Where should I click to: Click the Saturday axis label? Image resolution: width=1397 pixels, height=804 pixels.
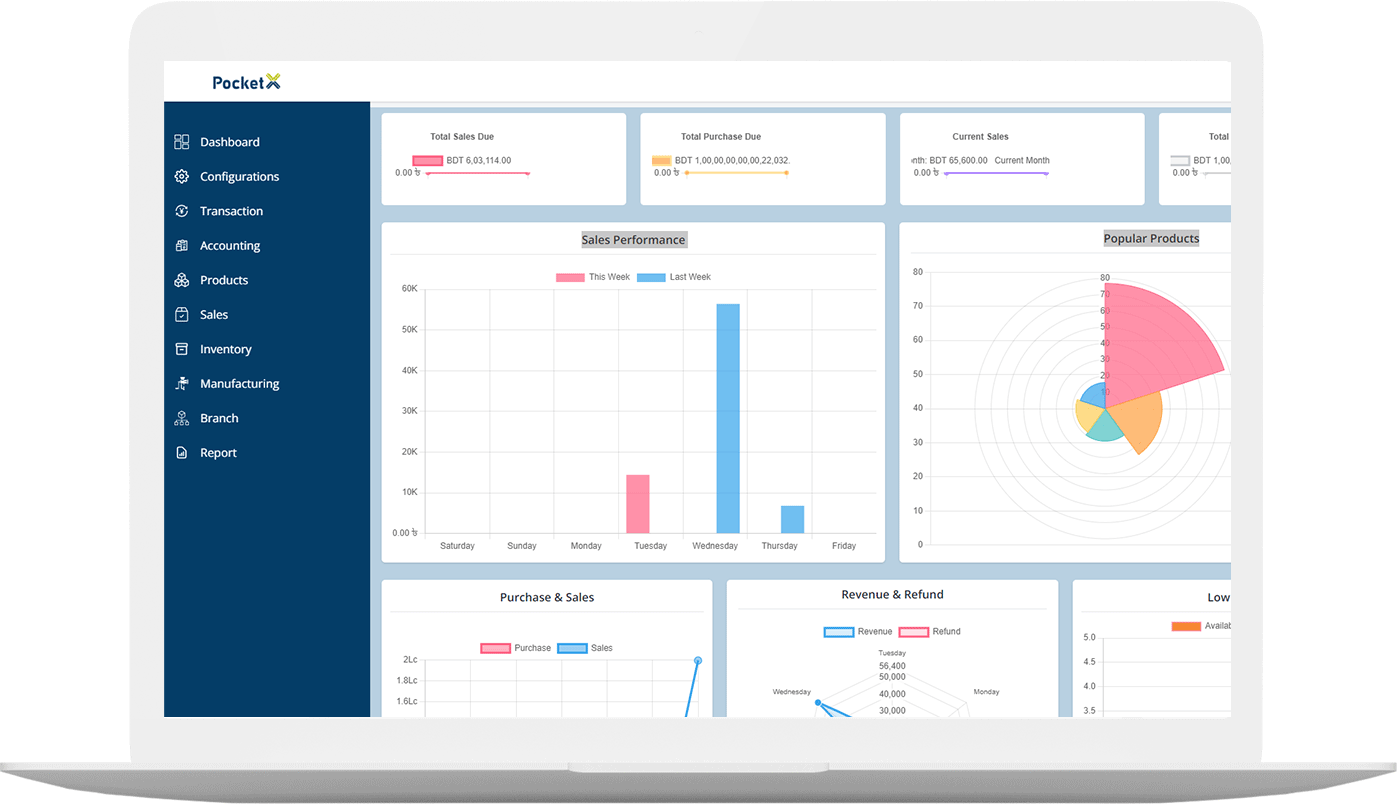click(x=457, y=546)
